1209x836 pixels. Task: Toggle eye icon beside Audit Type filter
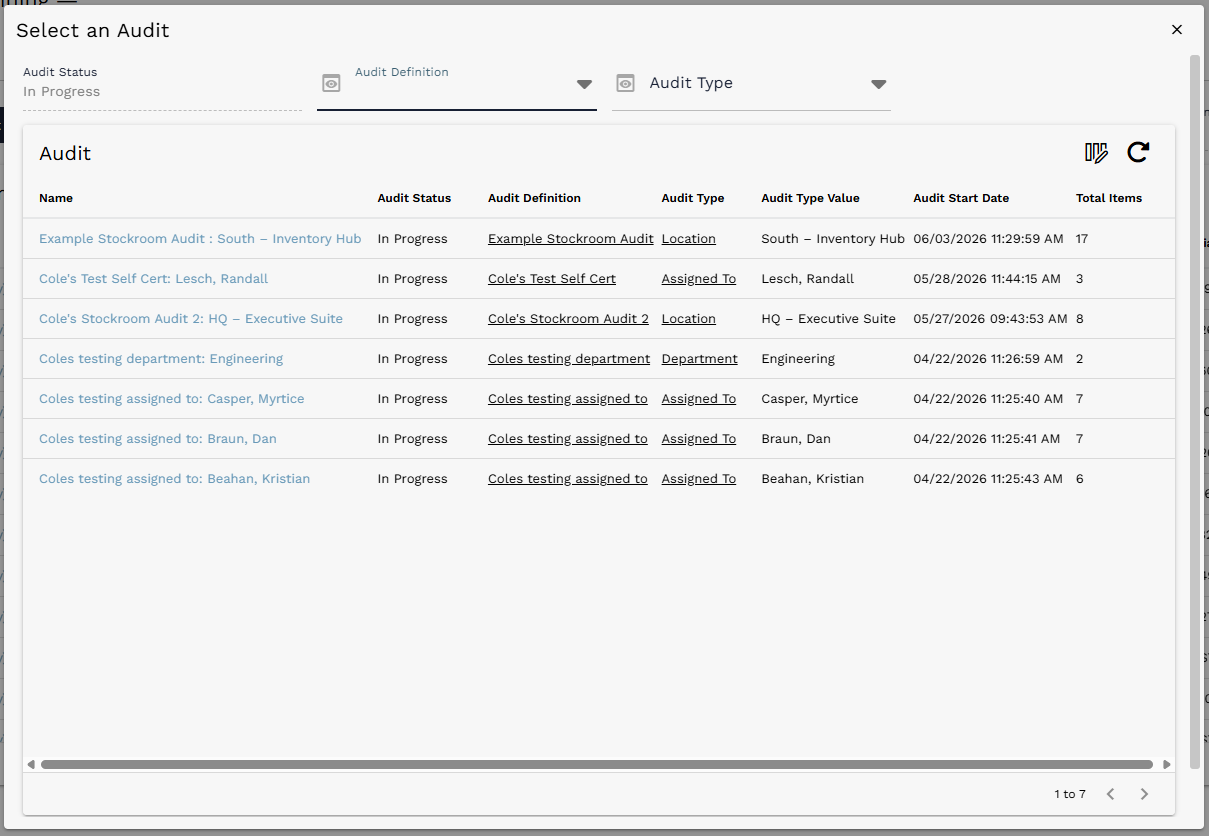coord(625,83)
